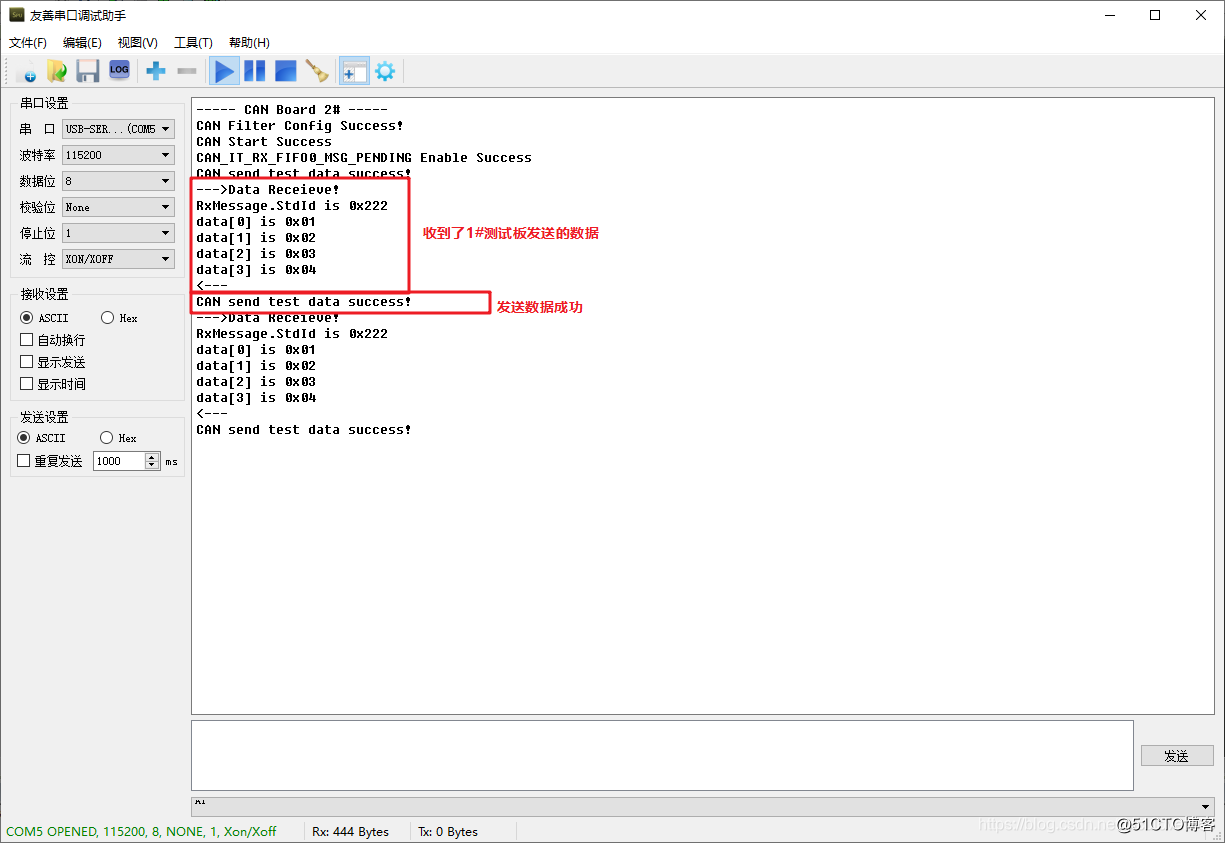Open the 帮助(H) menu
Image resolution: width=1225 pixels, height=843 pixels.
click(x=249, y=43)
